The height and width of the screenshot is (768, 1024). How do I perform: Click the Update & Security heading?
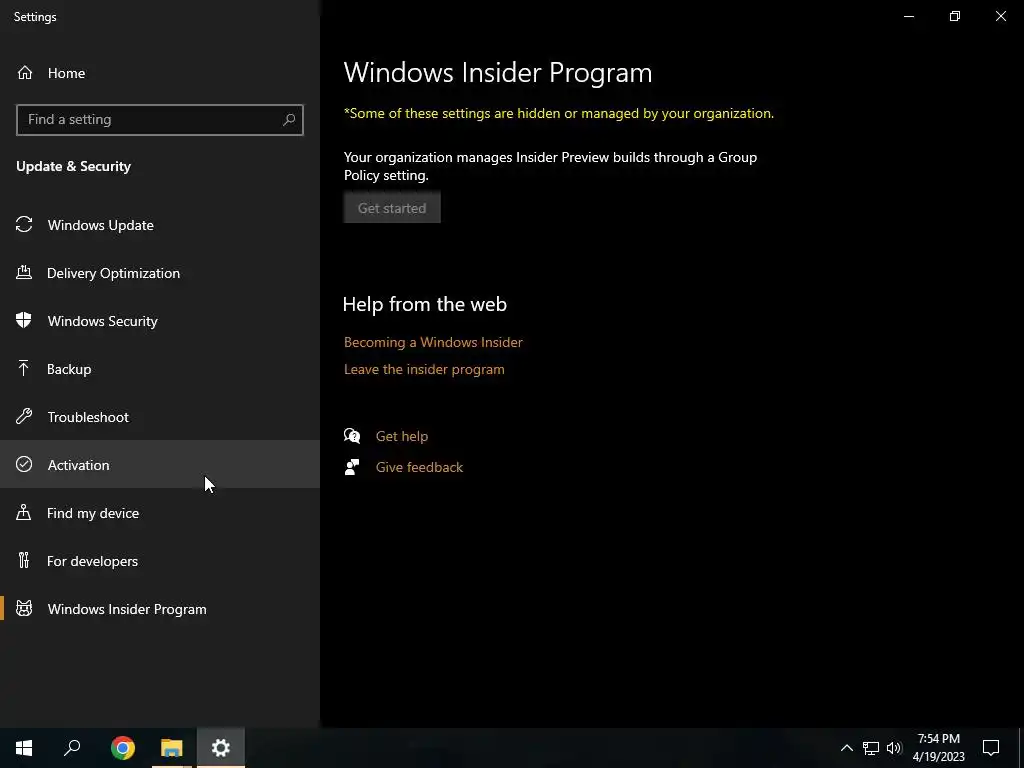tap(73, 166)
